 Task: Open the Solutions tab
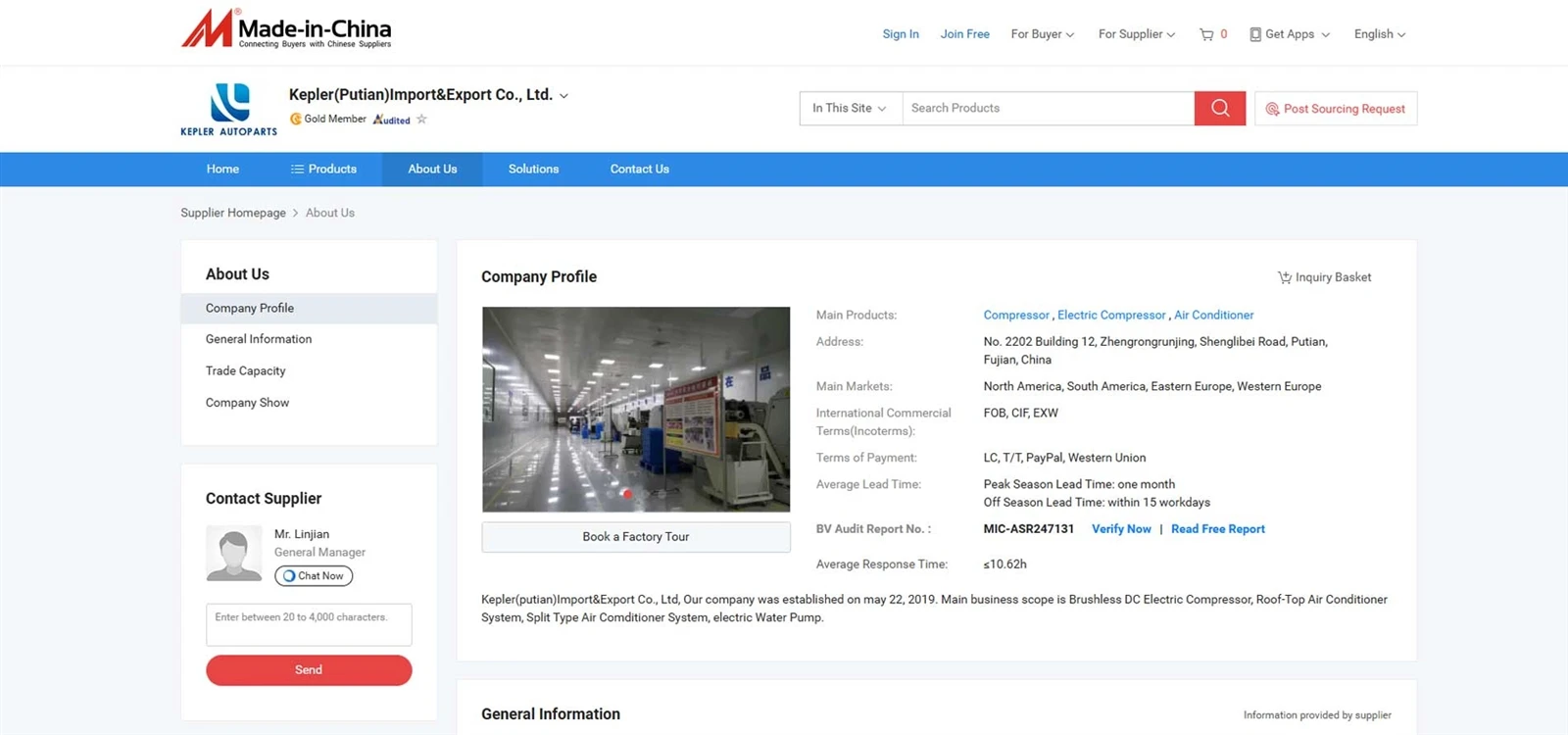(x=533, y=170)
